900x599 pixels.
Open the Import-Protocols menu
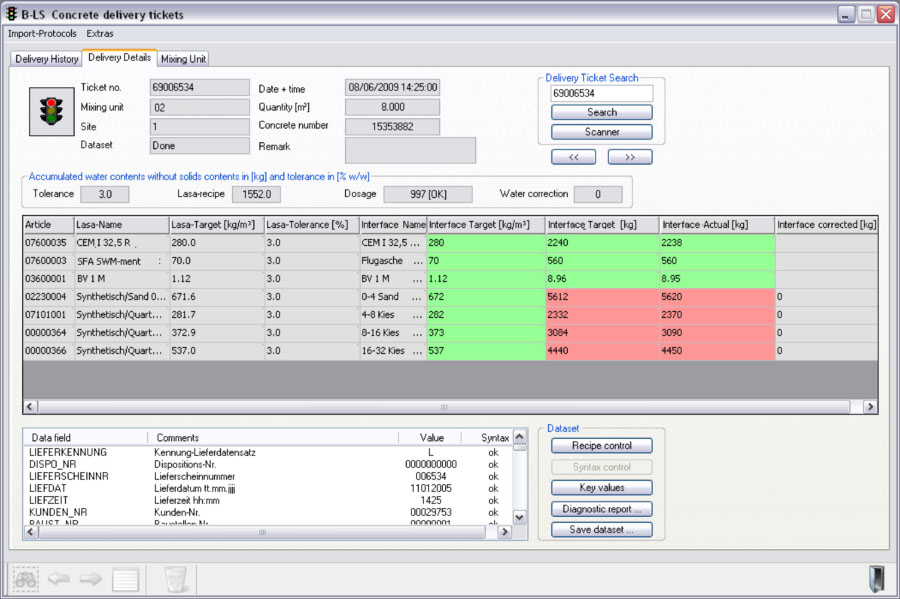(x=42, y=33)
